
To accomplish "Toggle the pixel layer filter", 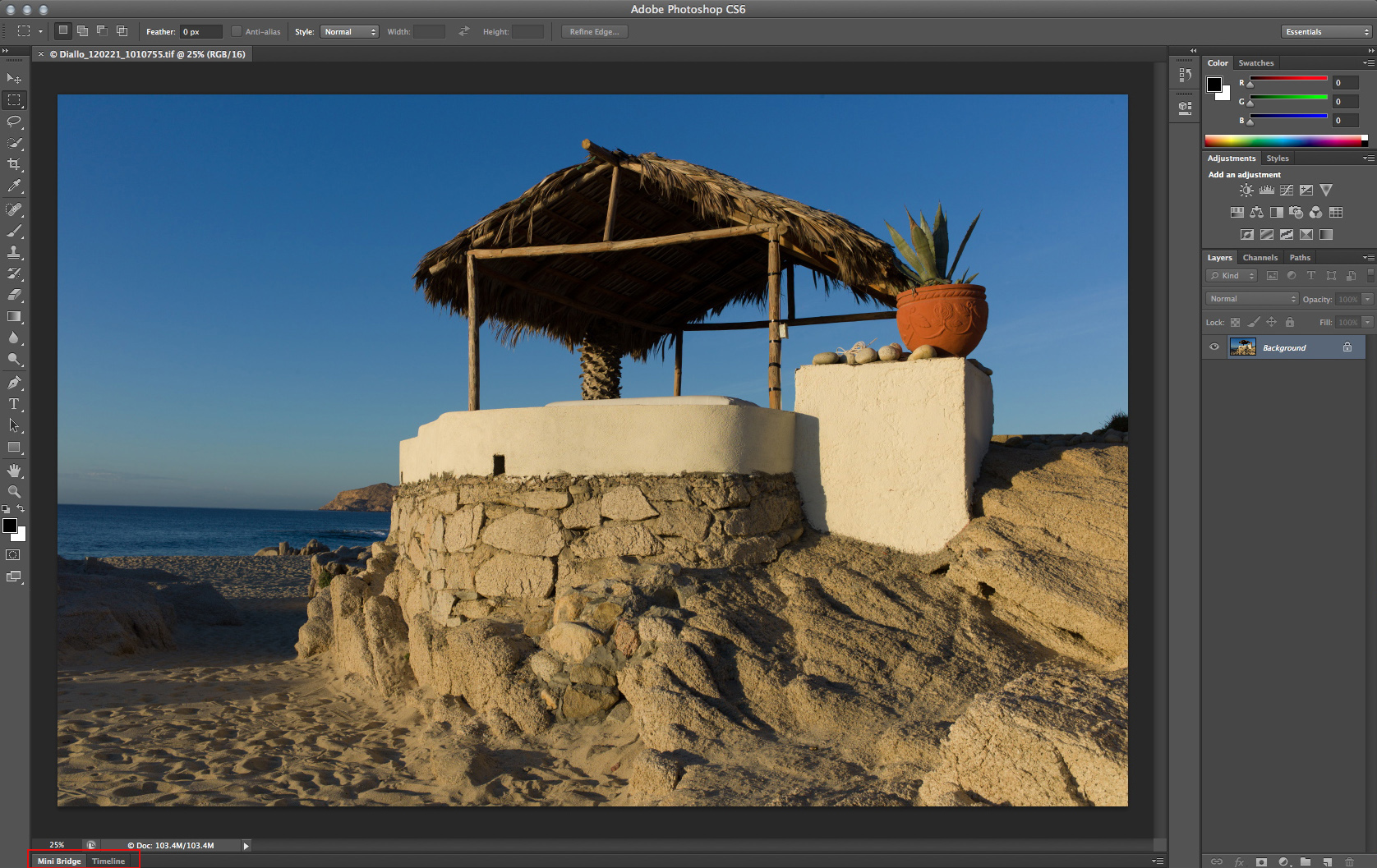I will (x=1273, y=276).
